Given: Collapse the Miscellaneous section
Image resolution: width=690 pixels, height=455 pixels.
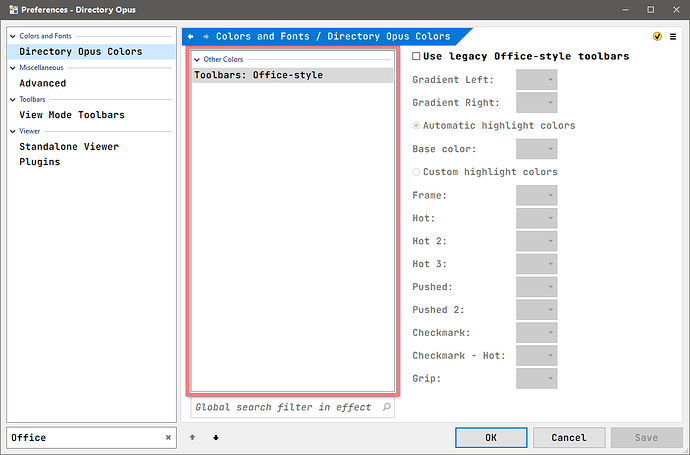Looking at the screenshot, I should [x=13, y=68].
